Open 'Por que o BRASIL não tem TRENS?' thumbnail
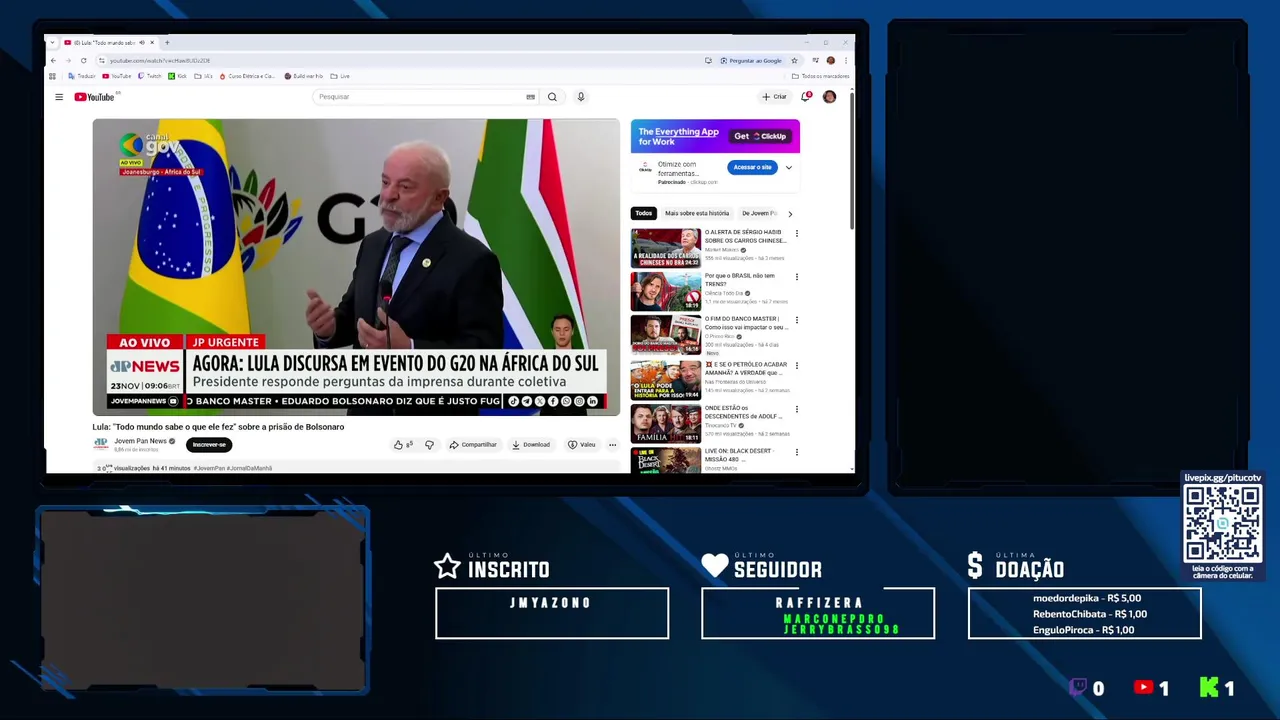This screenshot has height=720, width=1280. point(666,291)
